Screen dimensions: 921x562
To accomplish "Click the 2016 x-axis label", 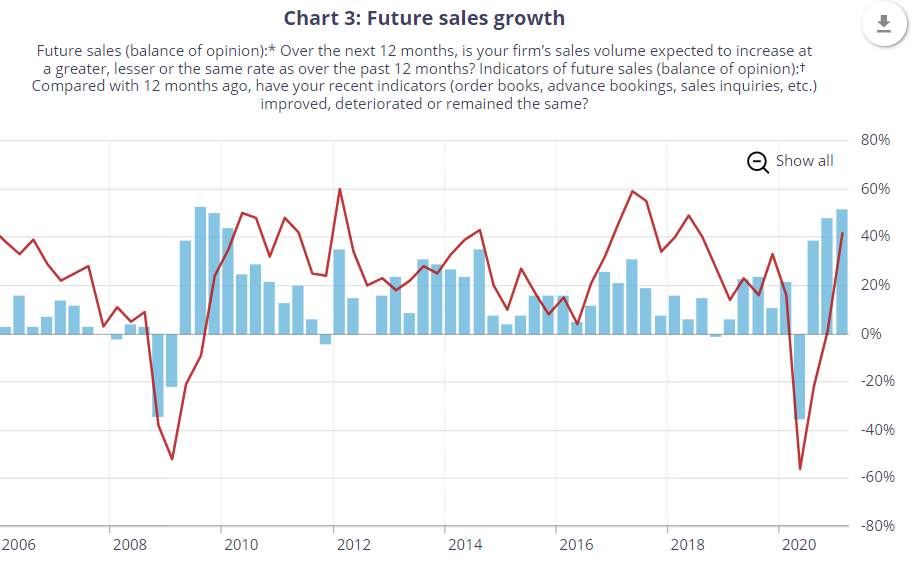I will (576, 545).
